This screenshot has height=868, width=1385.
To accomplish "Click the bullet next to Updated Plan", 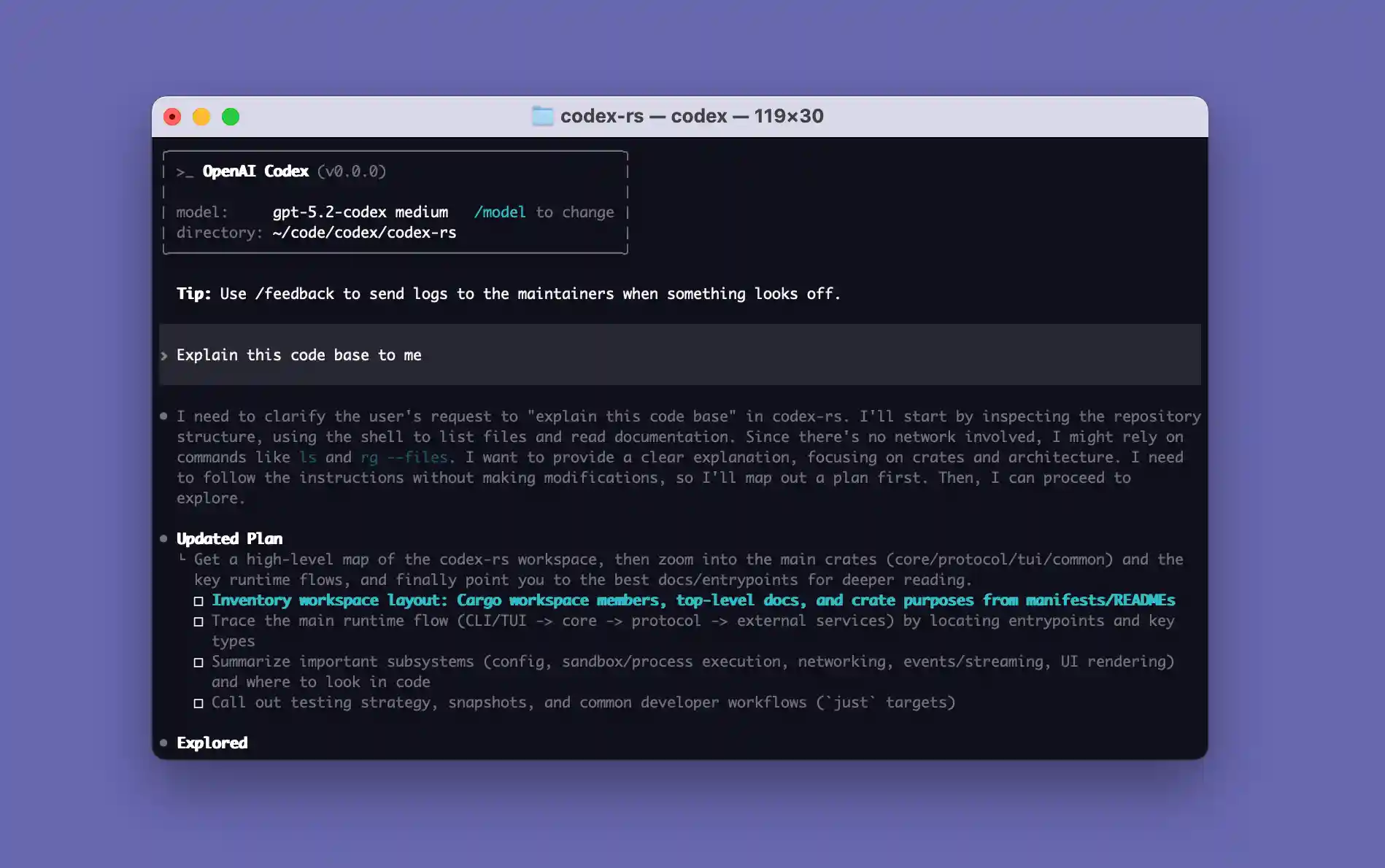I will (163, 538).
